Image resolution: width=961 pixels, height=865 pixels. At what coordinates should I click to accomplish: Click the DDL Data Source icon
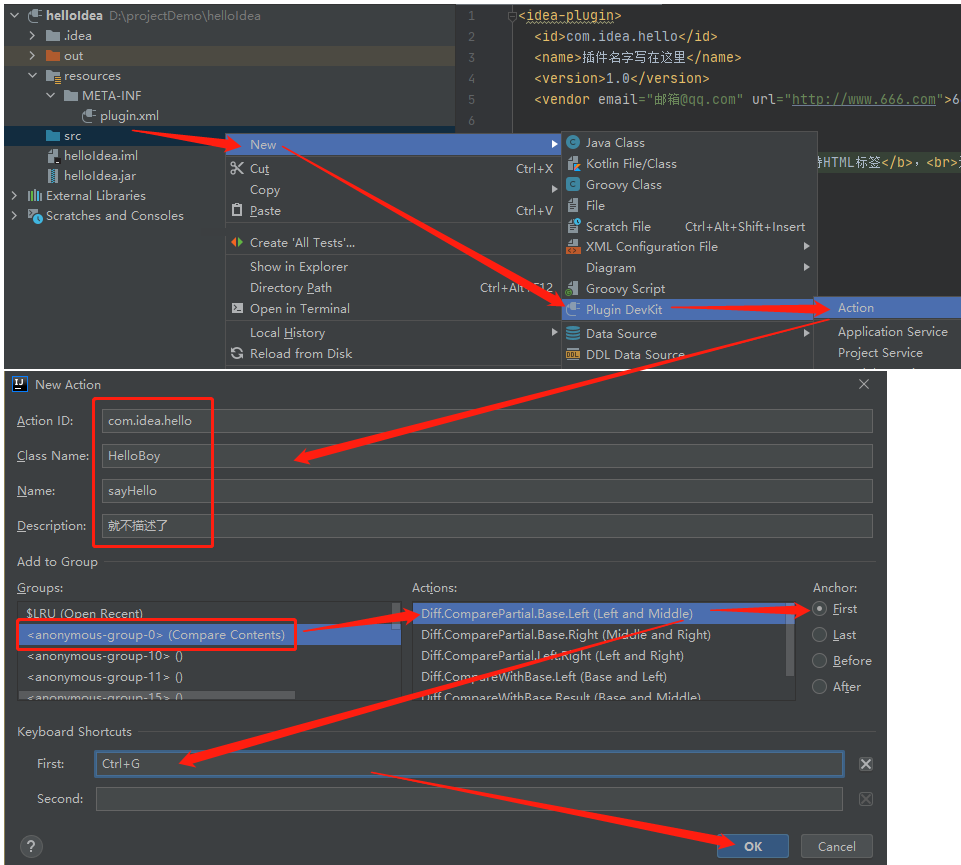573,354
